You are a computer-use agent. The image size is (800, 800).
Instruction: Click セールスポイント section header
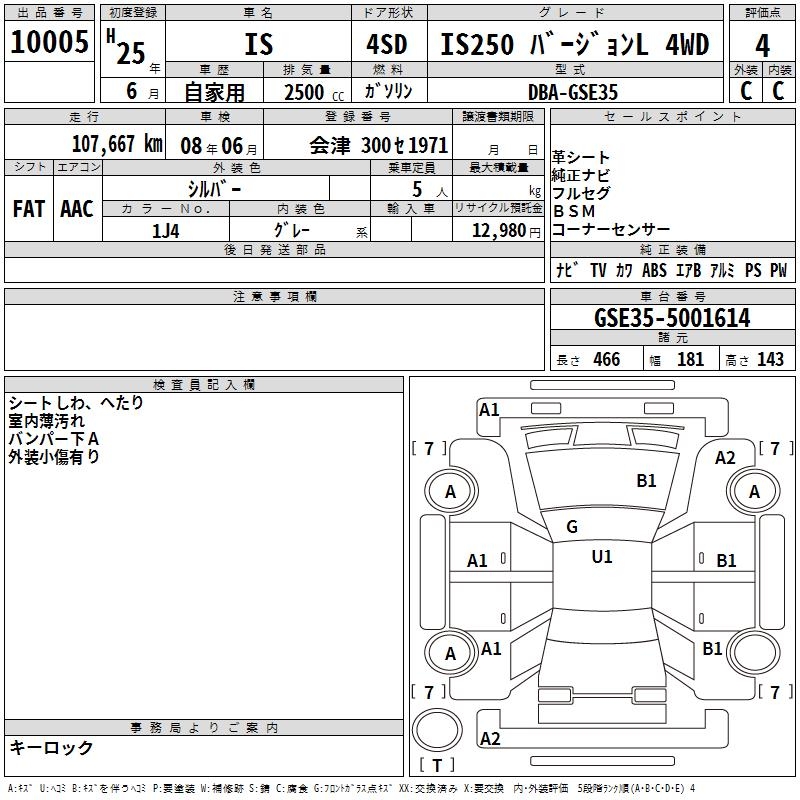click(672, 117)
